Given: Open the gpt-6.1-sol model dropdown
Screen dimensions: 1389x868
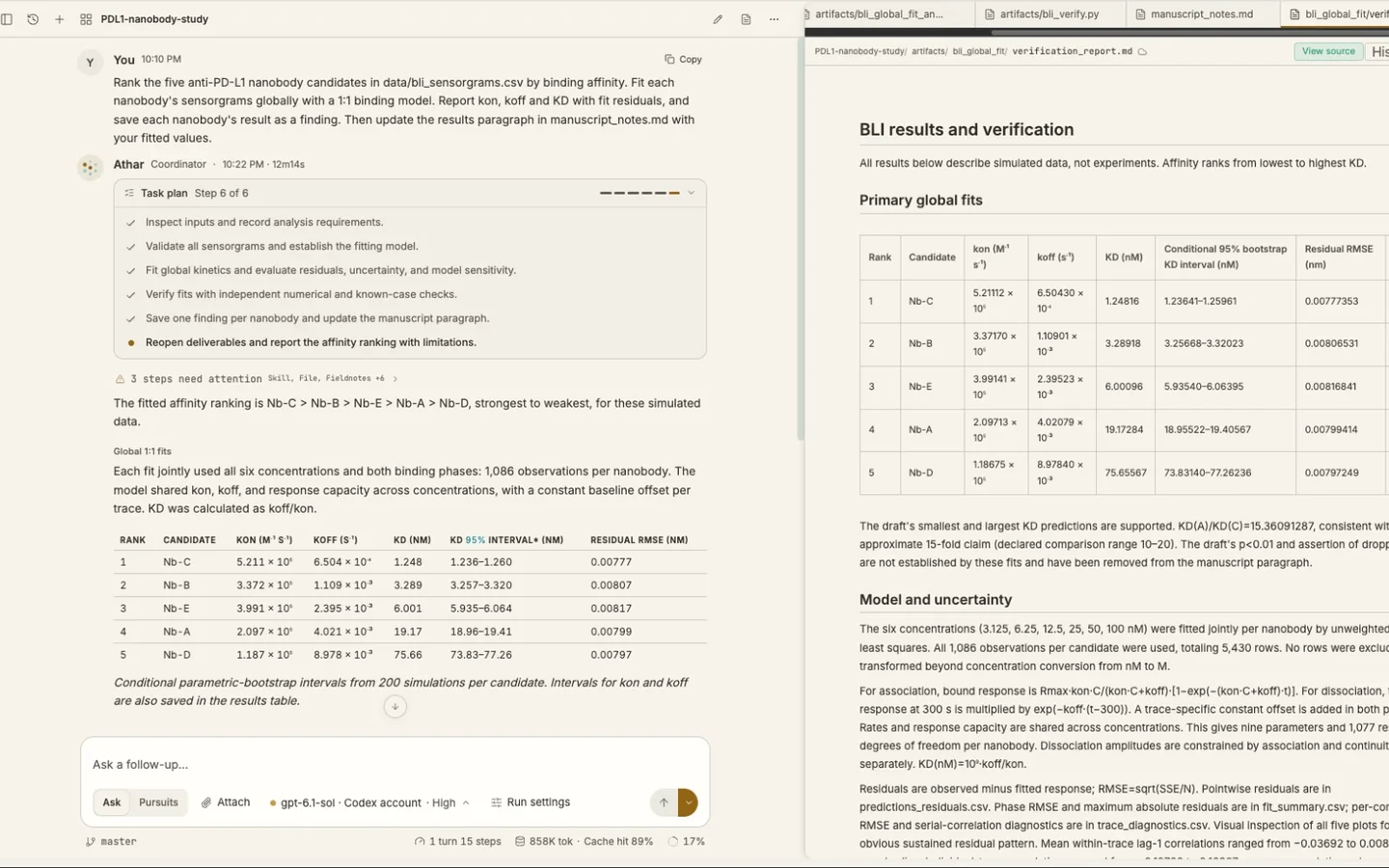Looking at the screenshot, I should 369,802.
